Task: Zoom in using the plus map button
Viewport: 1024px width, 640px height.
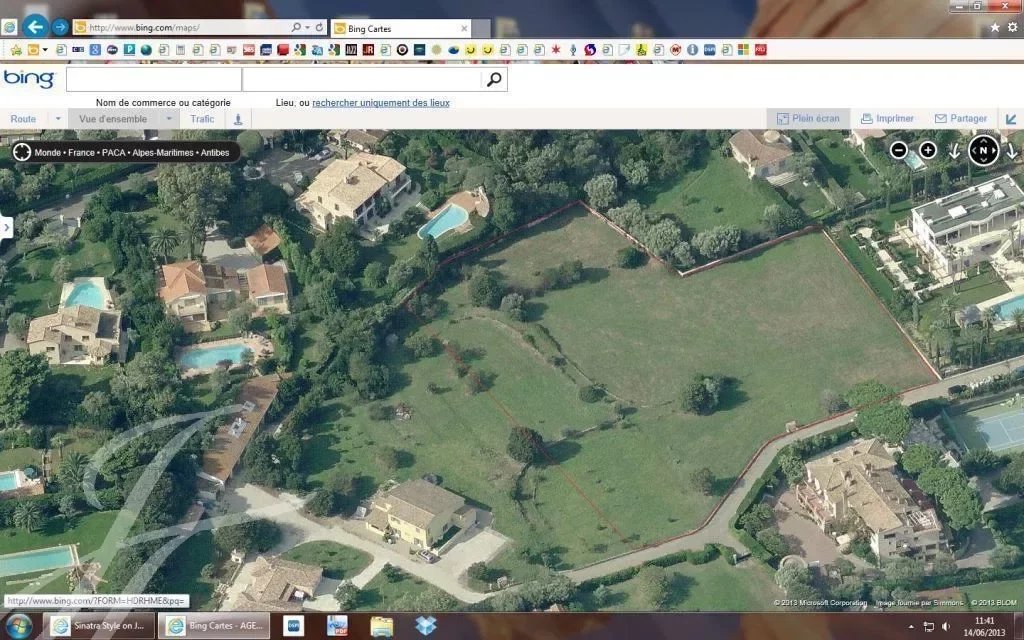Action: click(928, 150)
